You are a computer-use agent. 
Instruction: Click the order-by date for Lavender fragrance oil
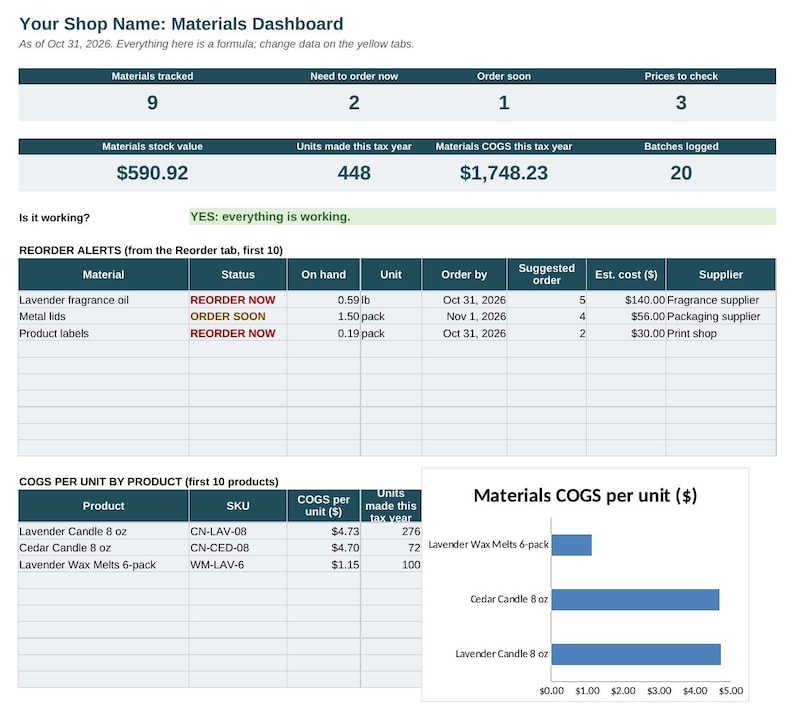coord(464,300)
